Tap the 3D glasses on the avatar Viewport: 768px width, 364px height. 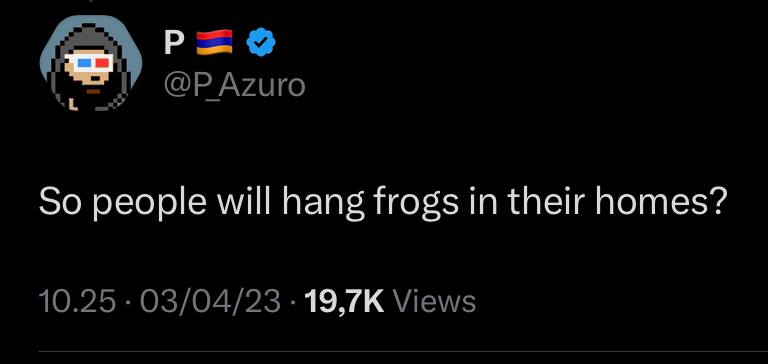click(x=89, y=62)
